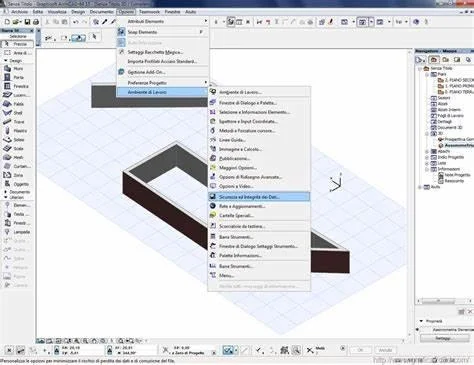Select the Oggetto object tool
The image size is (474, 365).
click(x=17, y=184)
